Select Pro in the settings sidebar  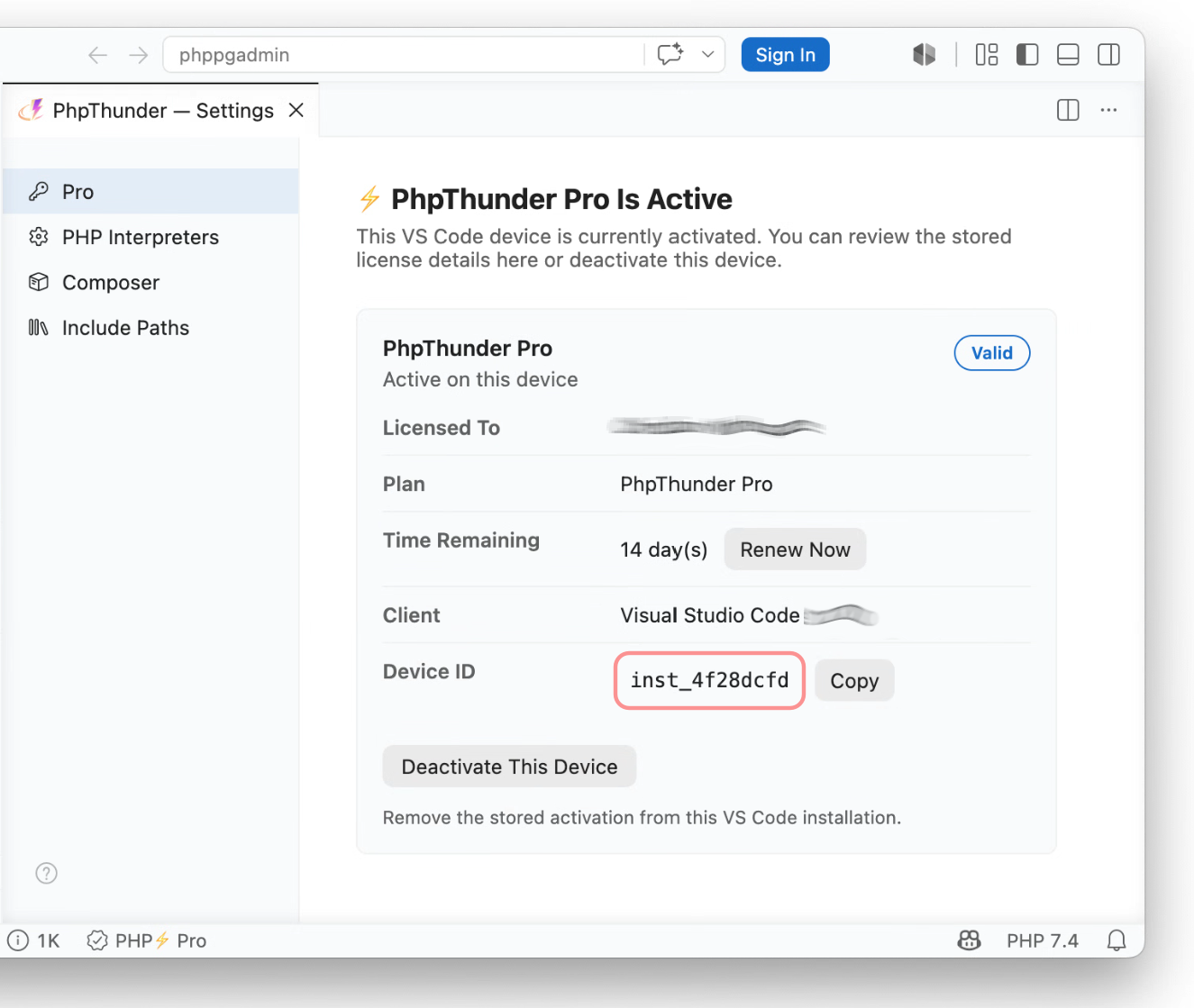pyautogui.click(x=150, y=191)
